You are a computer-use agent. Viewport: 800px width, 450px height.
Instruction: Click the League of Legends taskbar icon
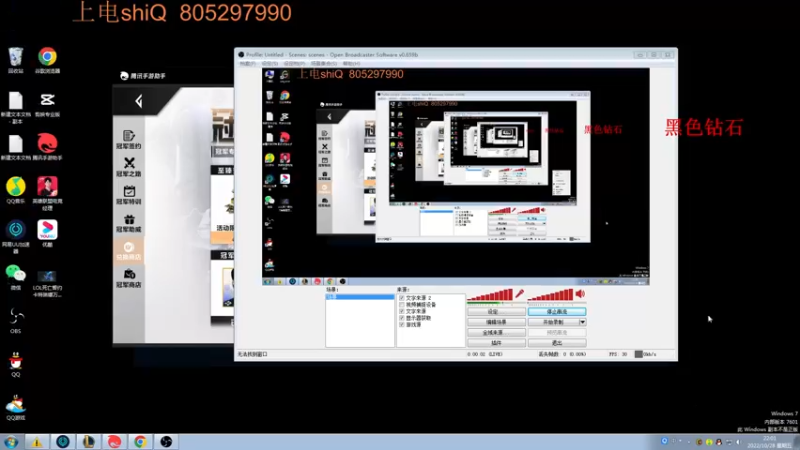88,441
